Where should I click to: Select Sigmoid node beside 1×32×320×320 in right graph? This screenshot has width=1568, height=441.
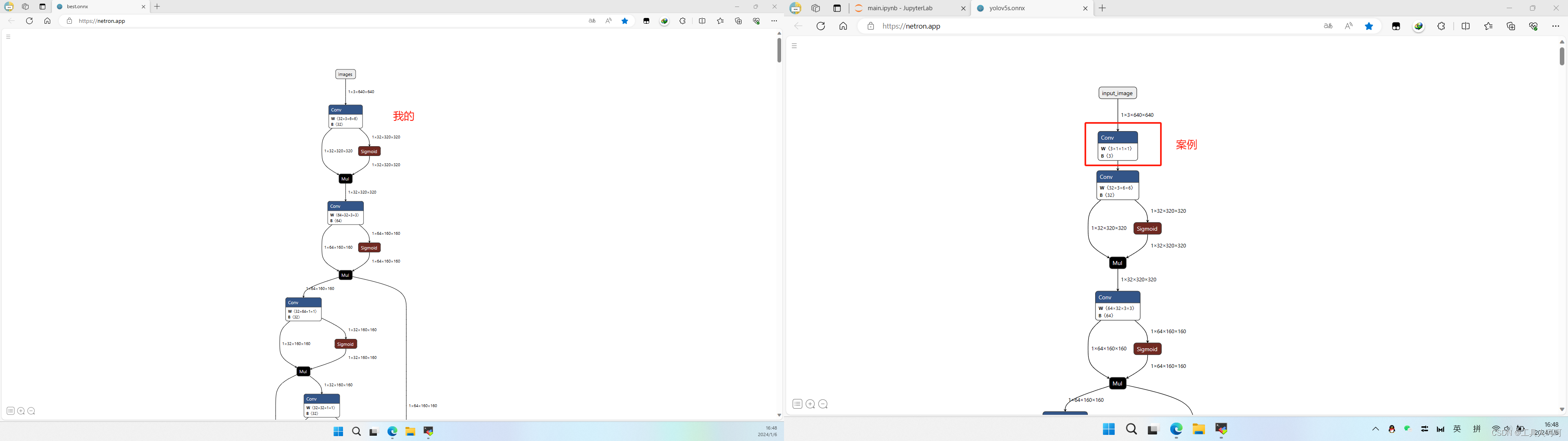click(x=1147, y=228)
